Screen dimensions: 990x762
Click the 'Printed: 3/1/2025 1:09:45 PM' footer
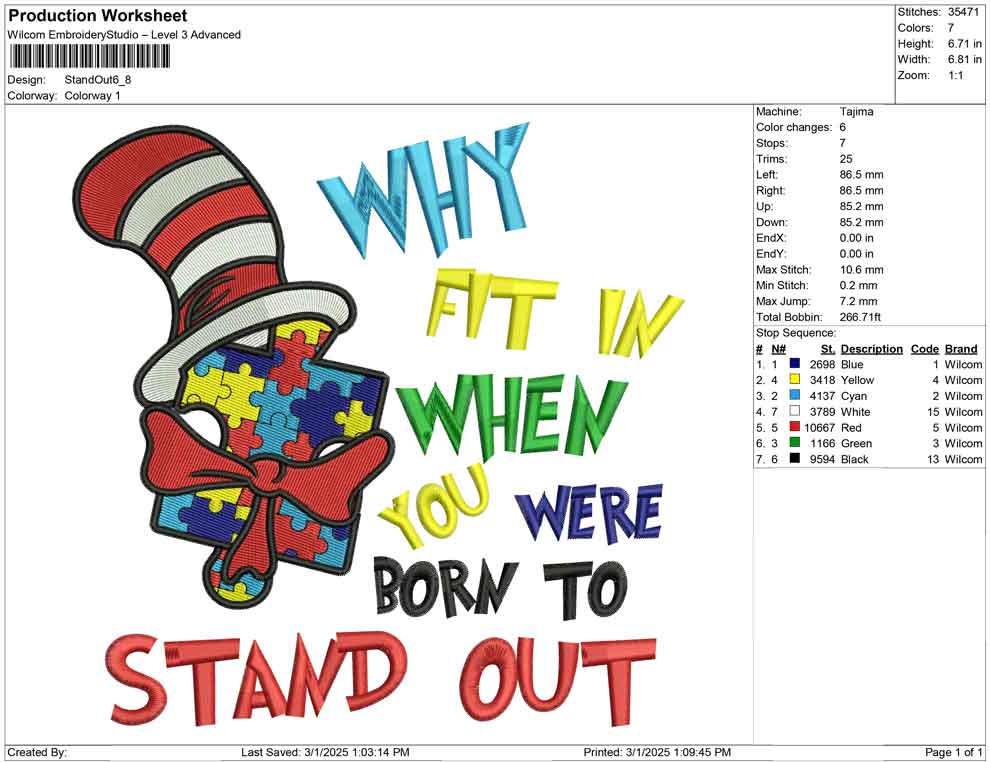[657, 752]
